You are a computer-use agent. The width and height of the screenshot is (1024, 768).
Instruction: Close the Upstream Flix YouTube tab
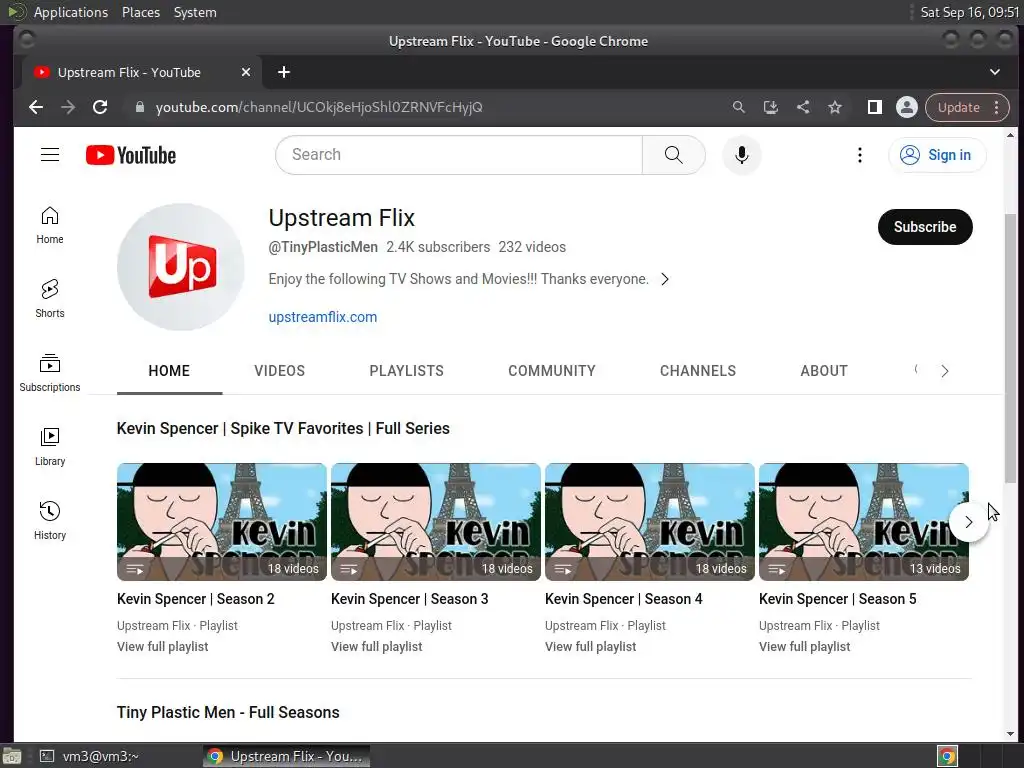pyautogui.click(x=246, y=72)
